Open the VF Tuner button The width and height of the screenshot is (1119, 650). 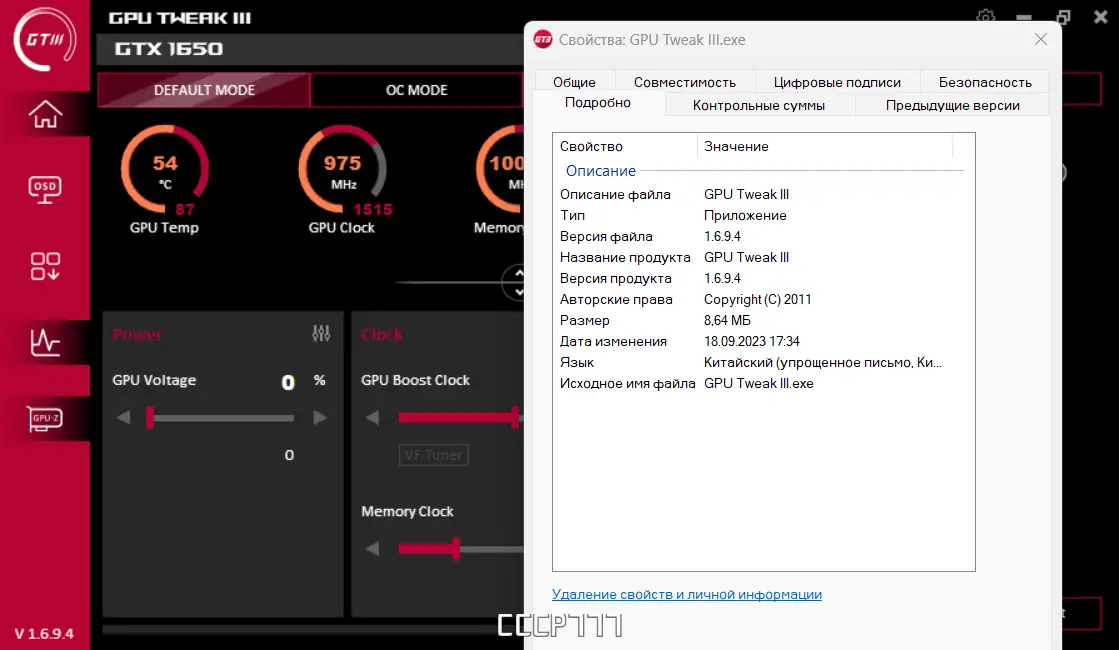tap(433, 455)
